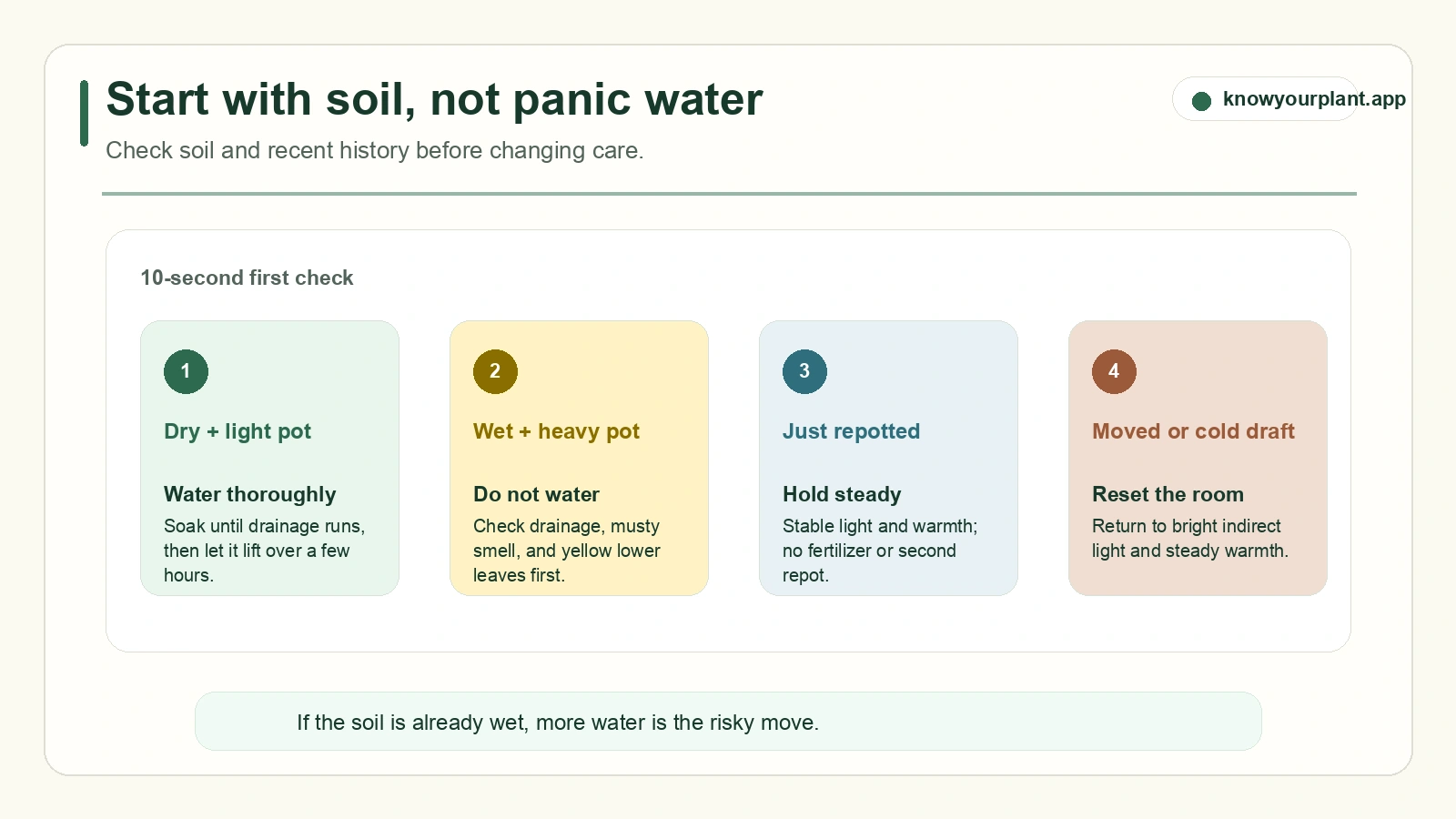Open the knowyourplant.app link
The height and width of the screenshot is (819, 1456).
pyautogui.click(x=1314, y=98)
